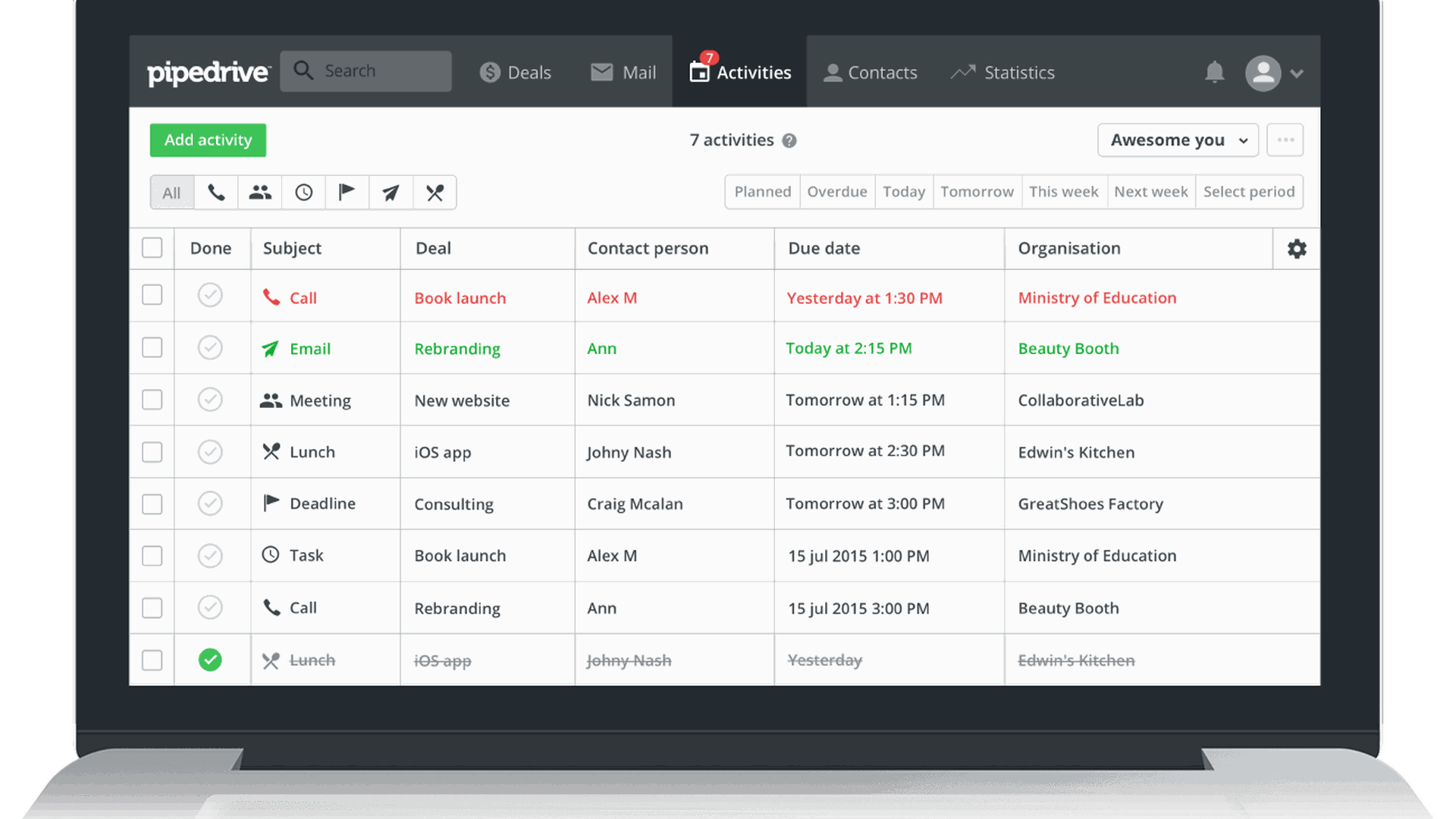Screen dimensions: 1456x819
Task: Mark the overdue Call activity as done
Action: pyautogui.click(x=210, y=295)
